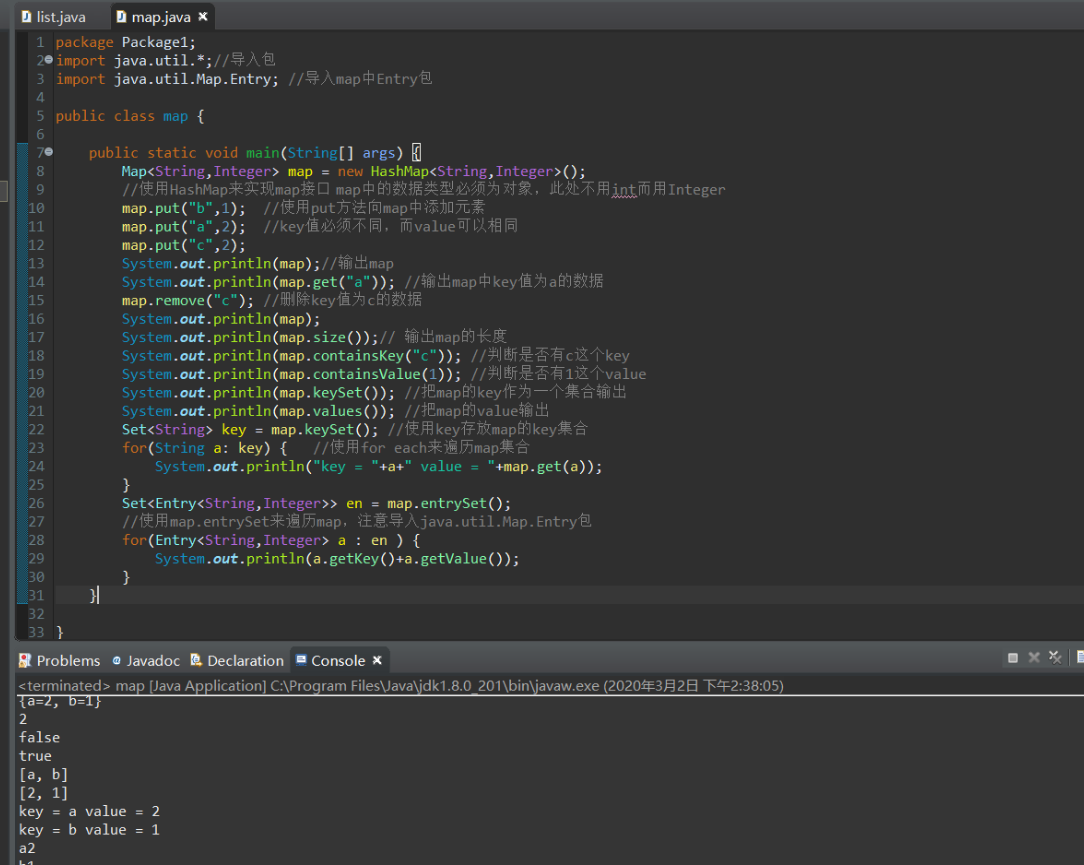Click the Terminate square icon in Console toolbar

coord(1013,658)
